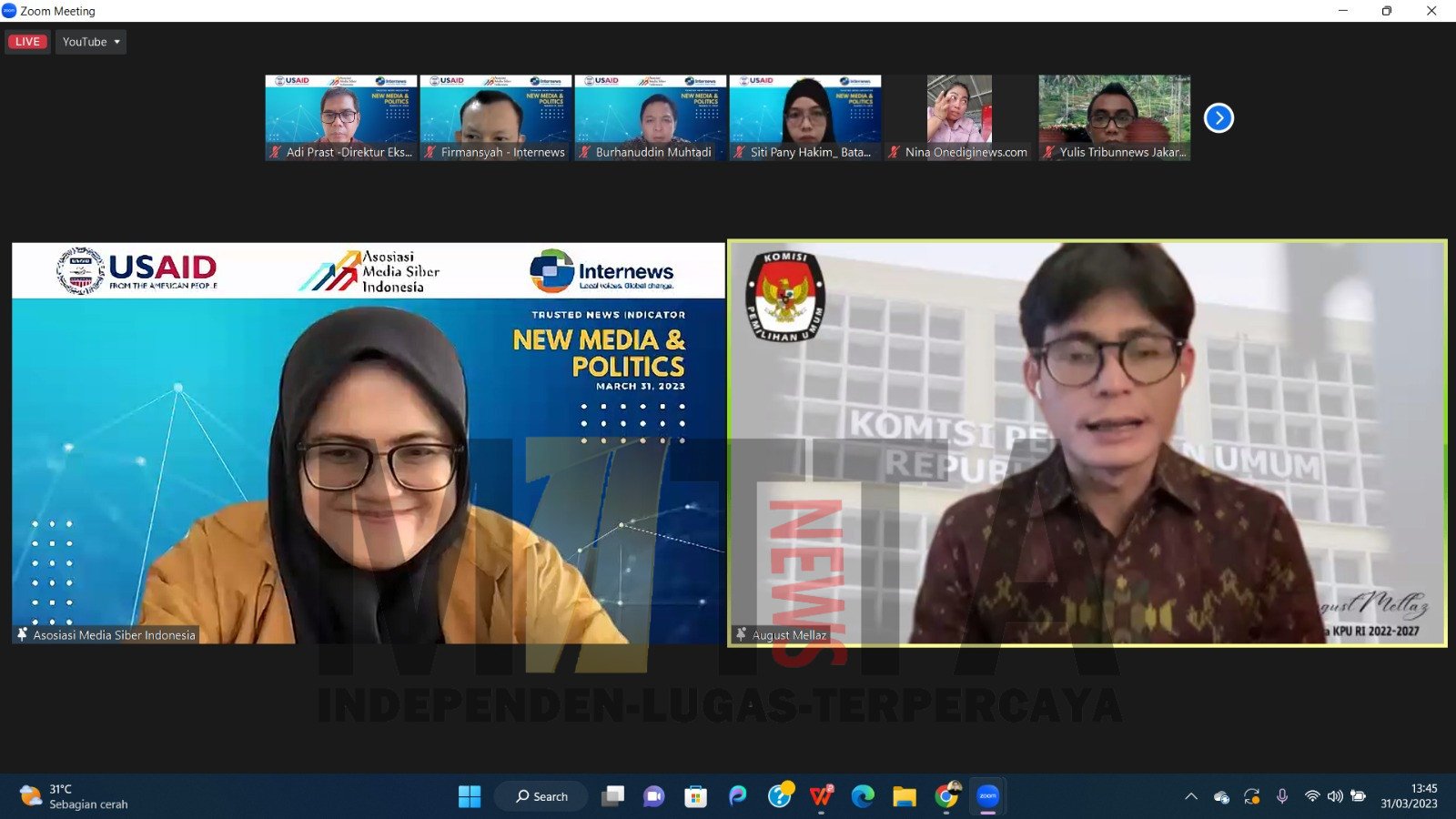This screenshot has height=819, width=1456.
Task: Open File Explorer from the taskbar
Action: coord(904,797)
